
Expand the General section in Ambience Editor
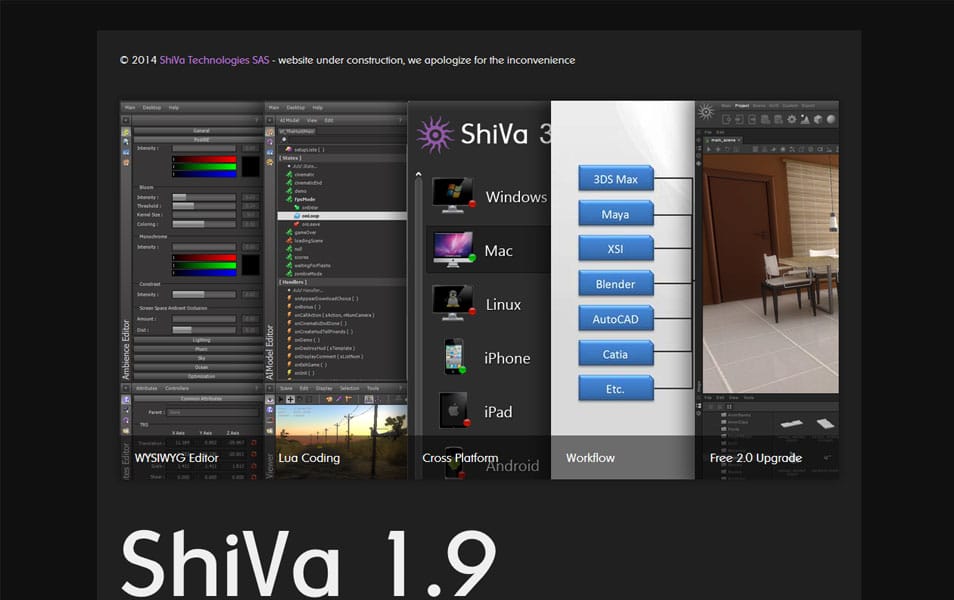point(198,131)
